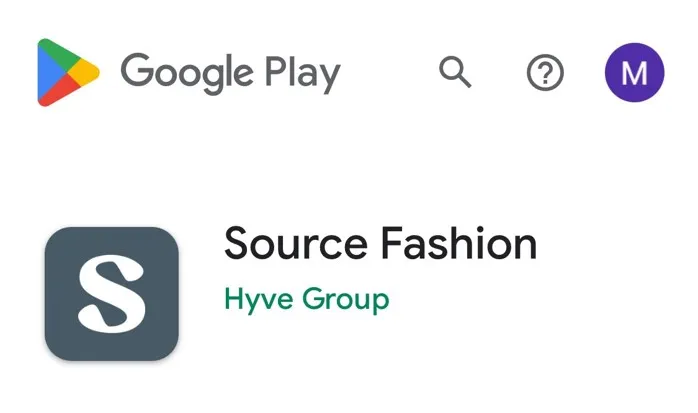Tap the green Hyve Group text
Screen dimensions: 698x413
(306, 298)
